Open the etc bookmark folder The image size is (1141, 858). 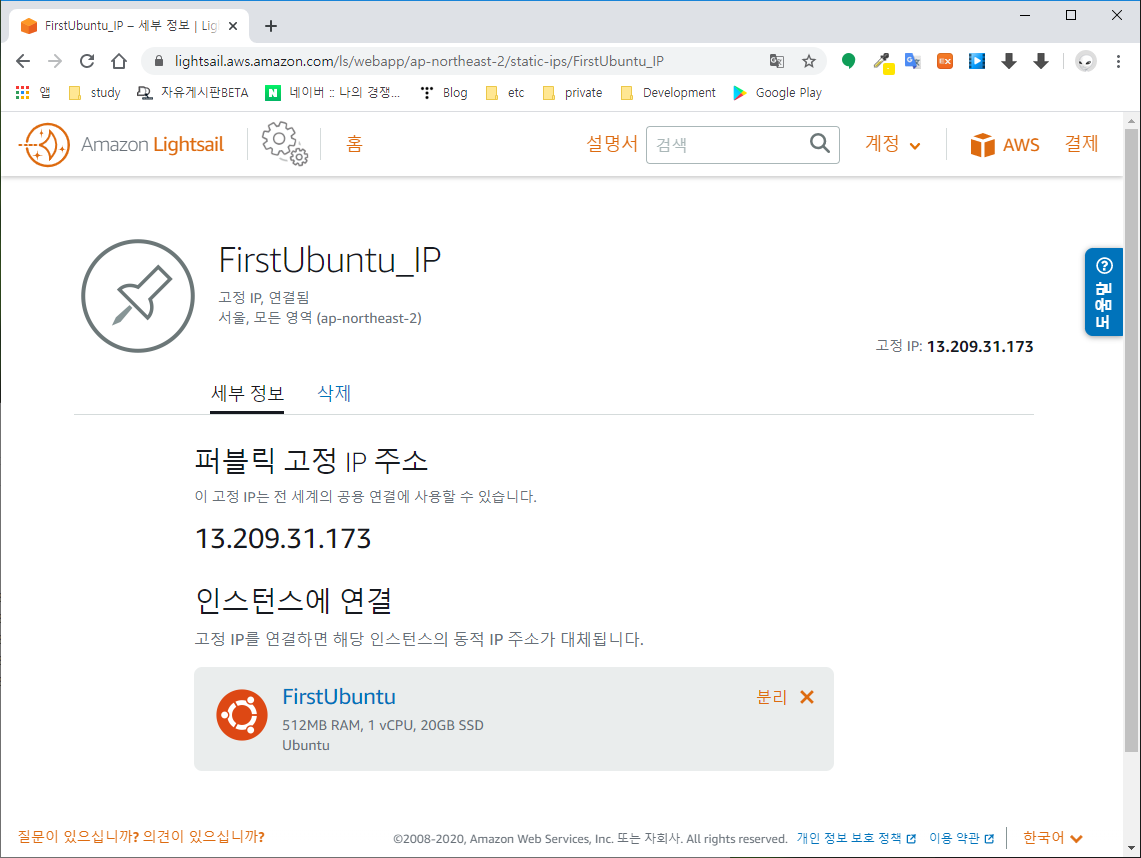coord(505,92)
